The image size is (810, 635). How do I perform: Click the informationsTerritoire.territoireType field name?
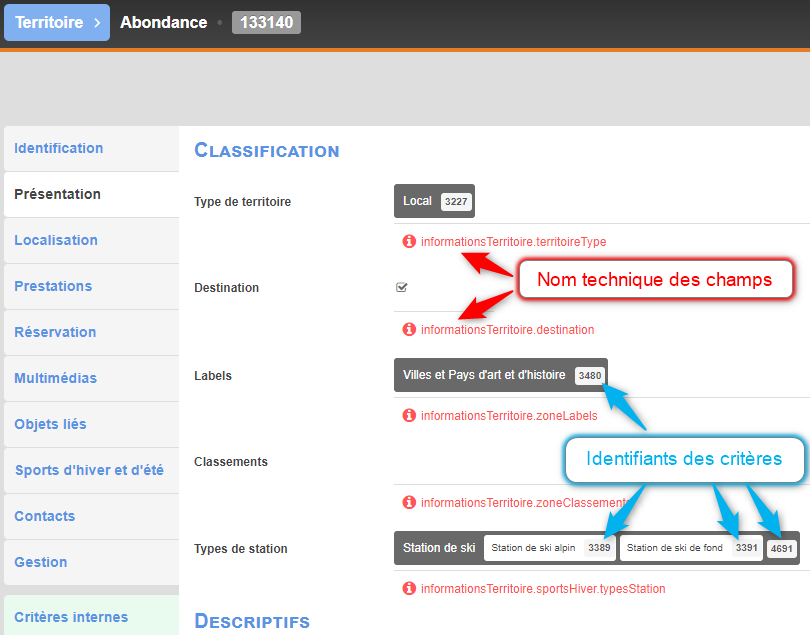(x=513, y=241)
